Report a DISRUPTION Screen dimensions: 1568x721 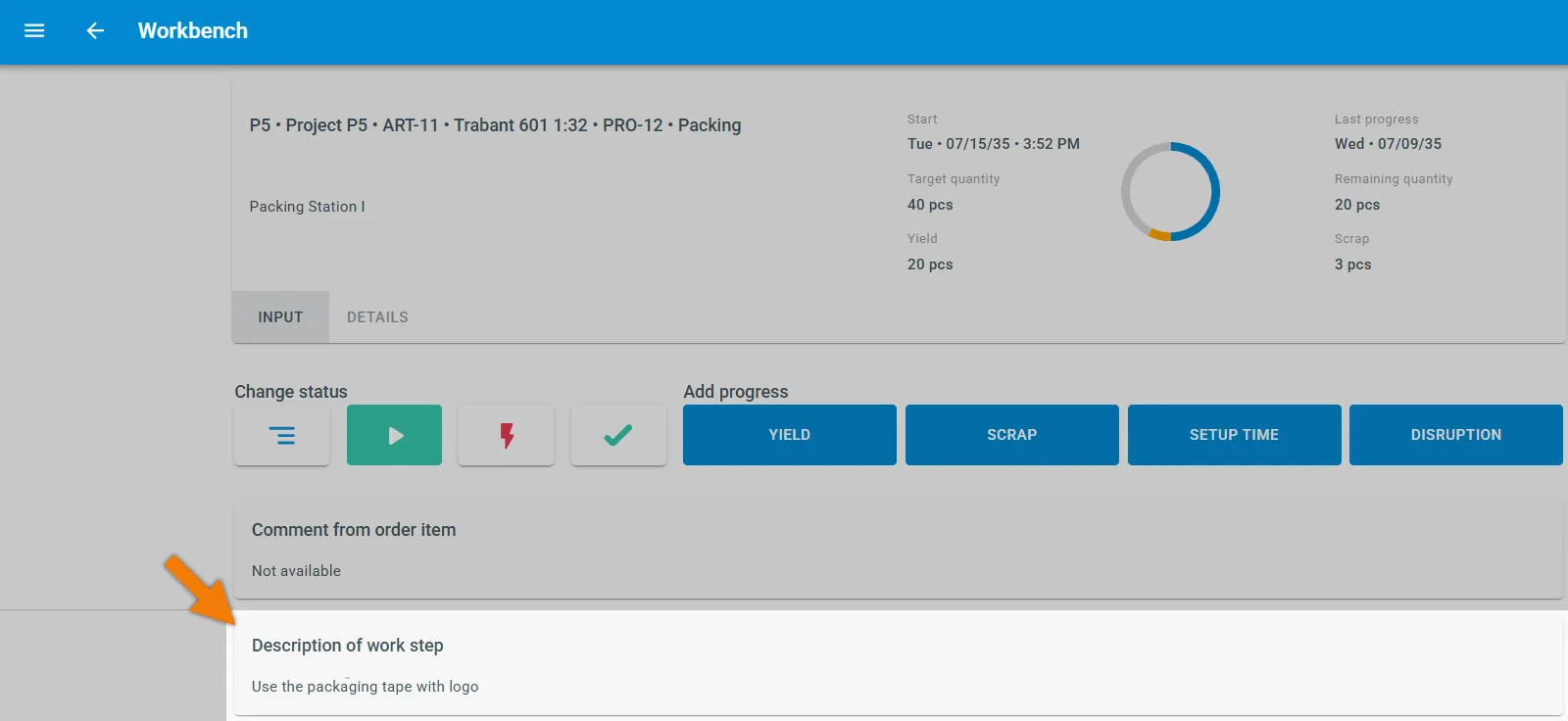(1456, 435)
